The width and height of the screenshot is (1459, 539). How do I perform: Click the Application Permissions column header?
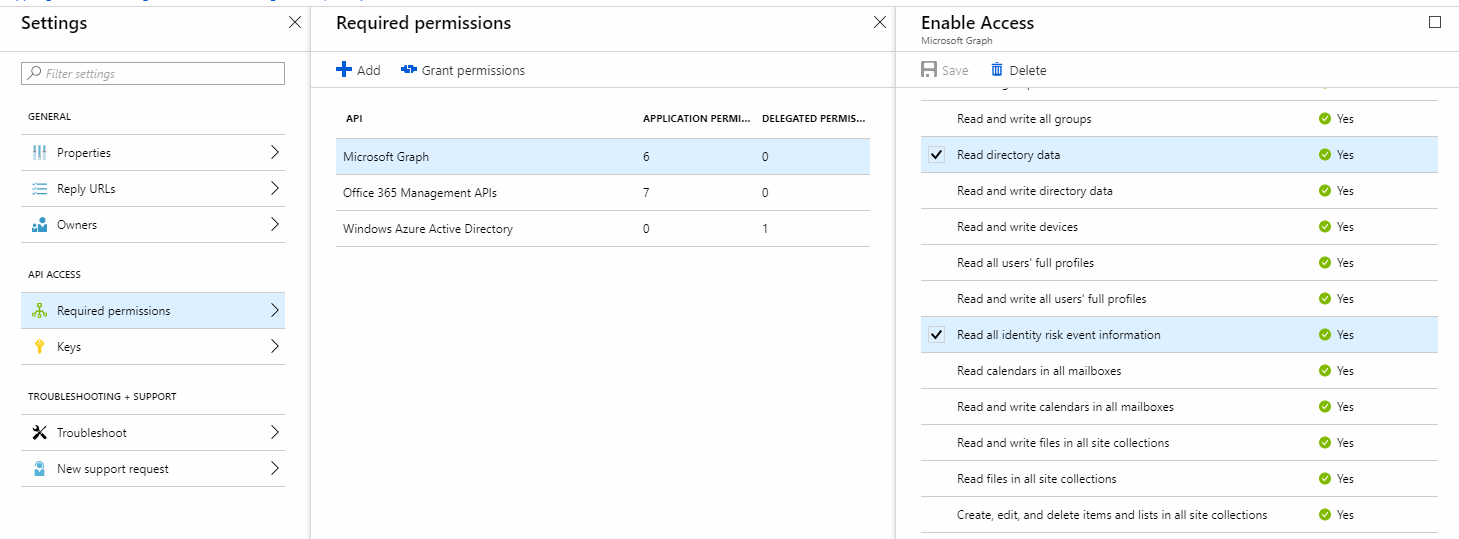point(697,118)
